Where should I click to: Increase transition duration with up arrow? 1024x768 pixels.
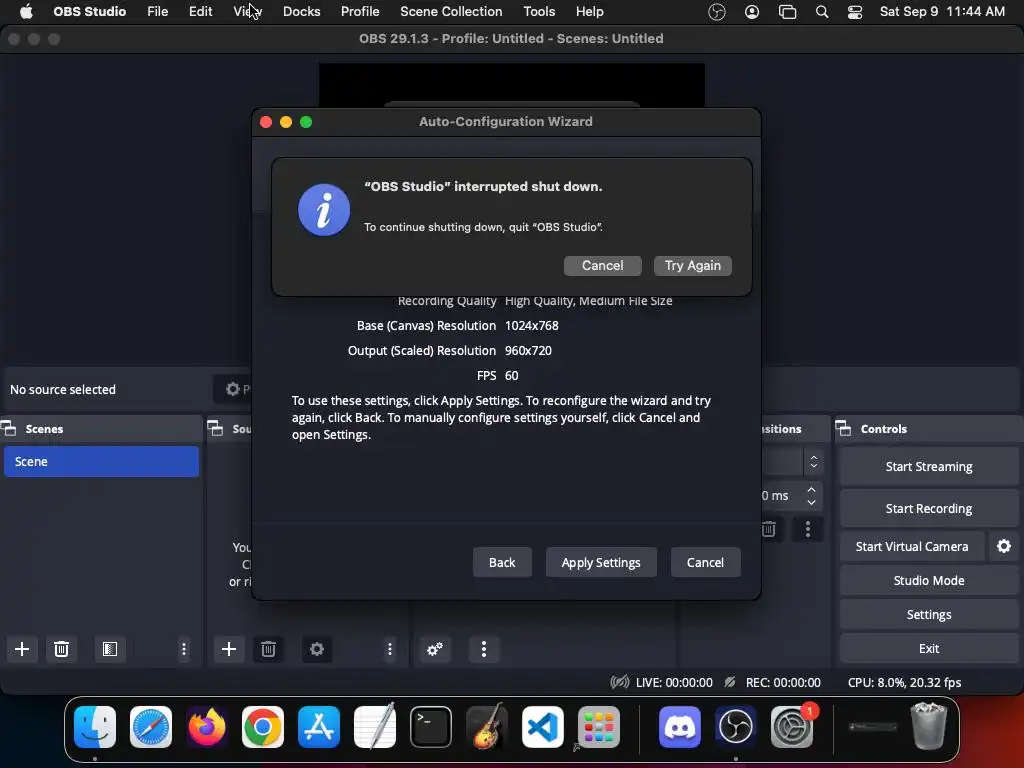[811, 490]
